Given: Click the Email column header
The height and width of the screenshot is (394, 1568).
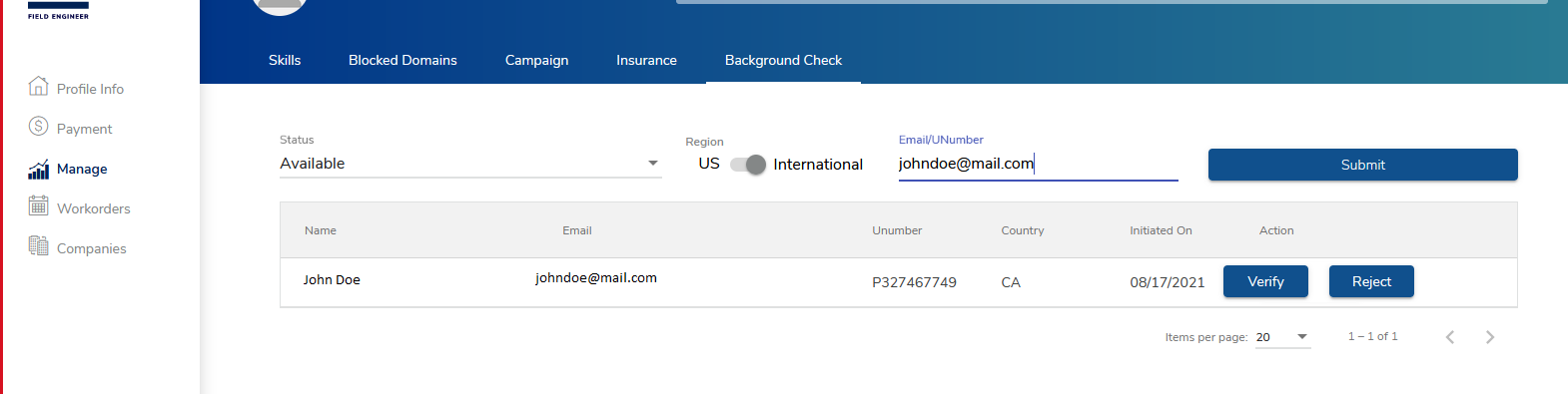Looking at the screenshot, I should 576,230.
